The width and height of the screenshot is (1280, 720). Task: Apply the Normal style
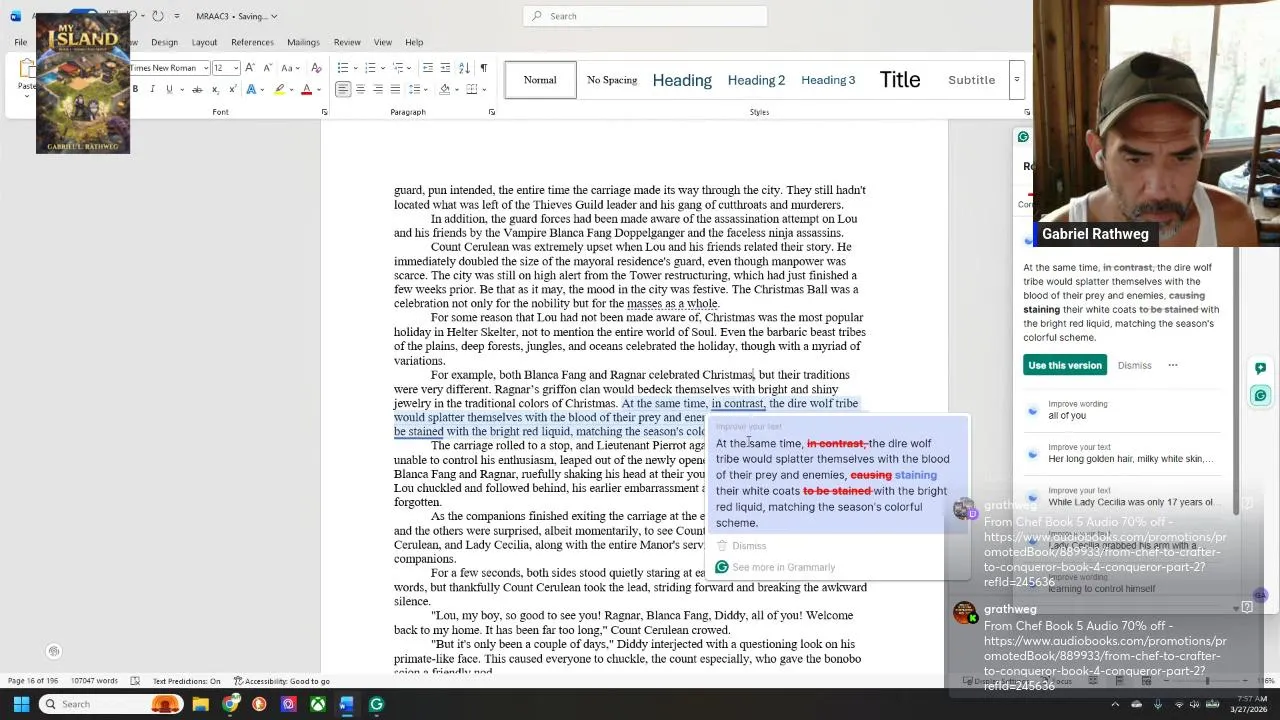click(x=540, y=80)
